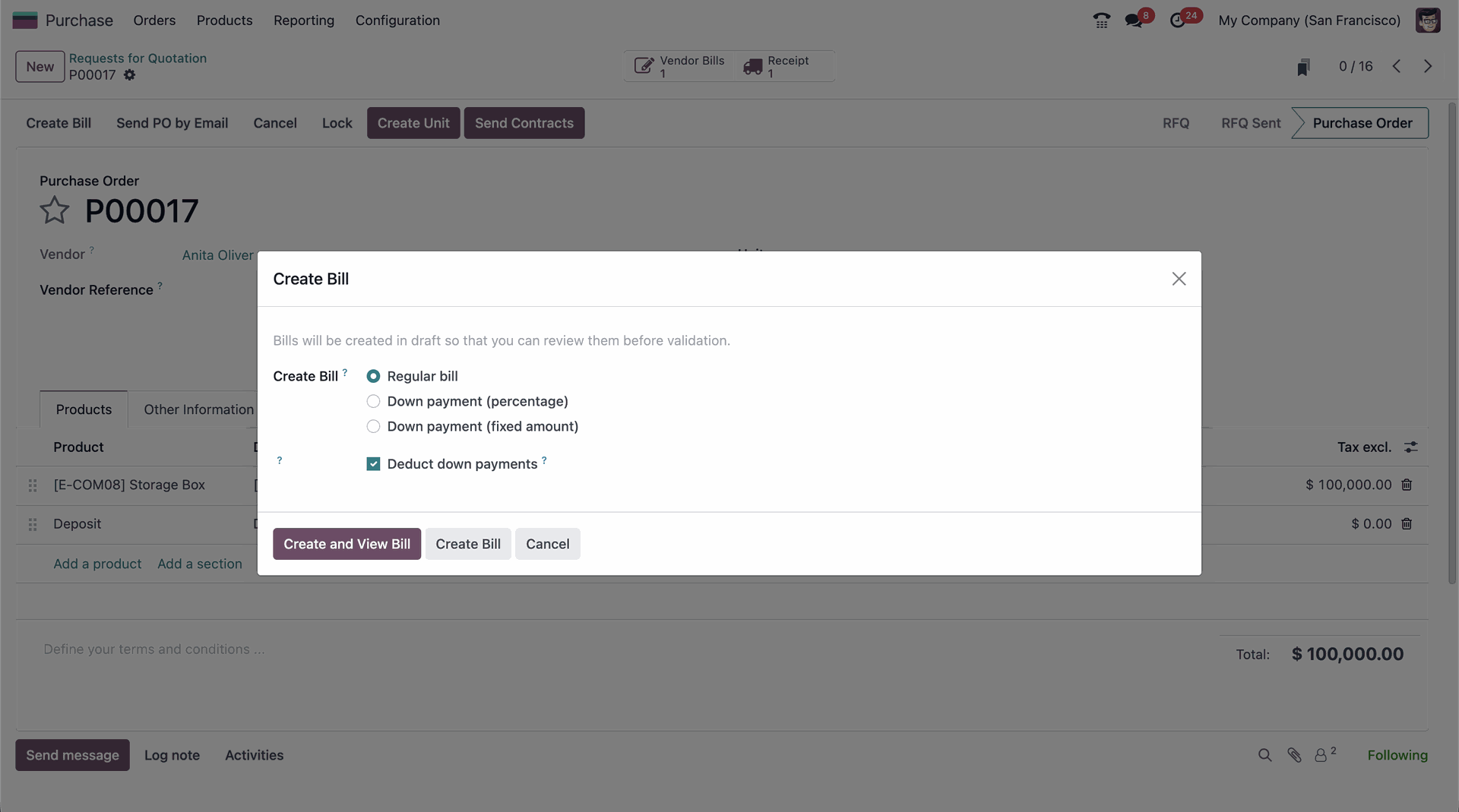Choose Down payment (percentage) option
Screen dimensions: 1459x812
373,401
